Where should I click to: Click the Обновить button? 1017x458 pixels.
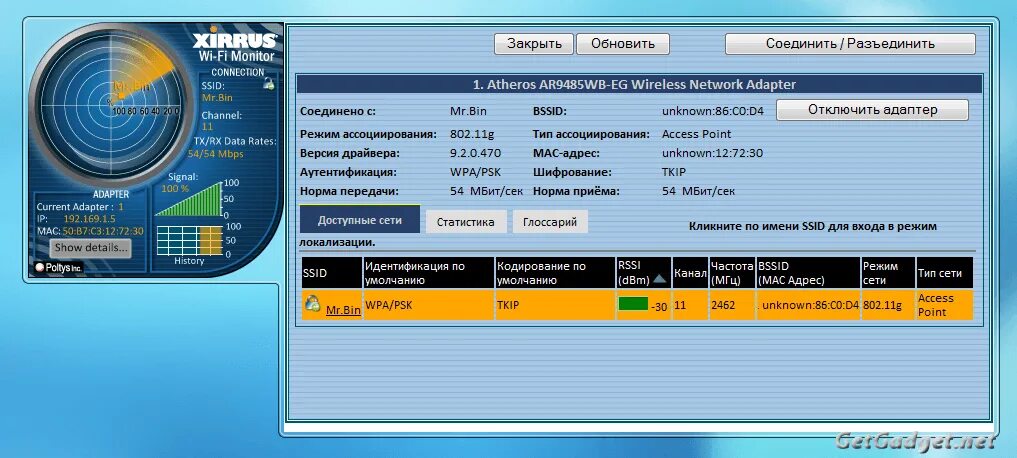coord(623,43)
